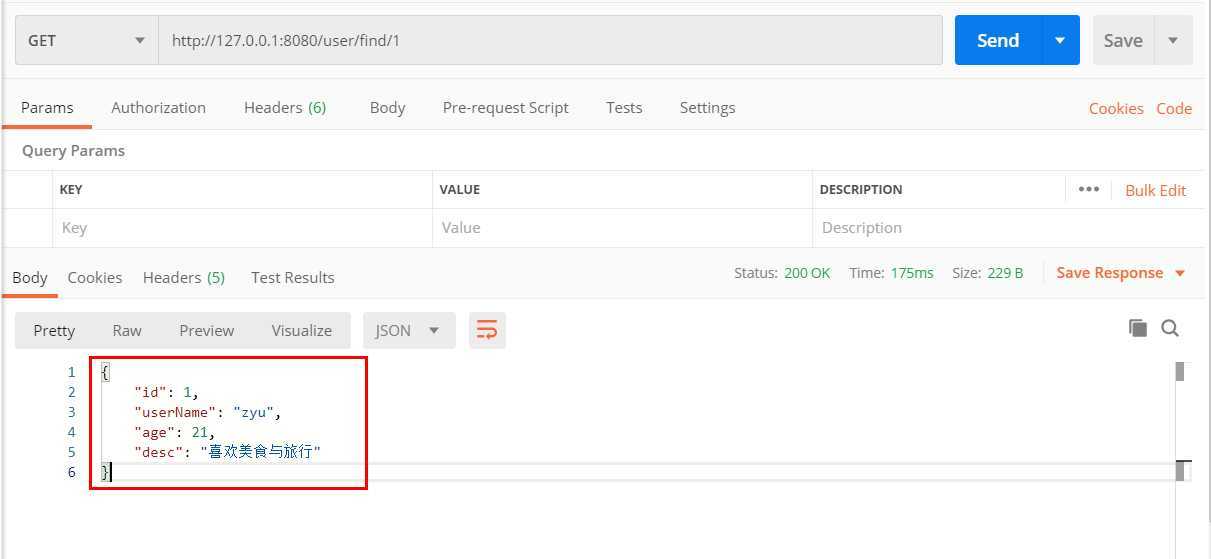1211x559 pixels.
Task: Open the Cookies link at right
Action: click(1116, 109)
